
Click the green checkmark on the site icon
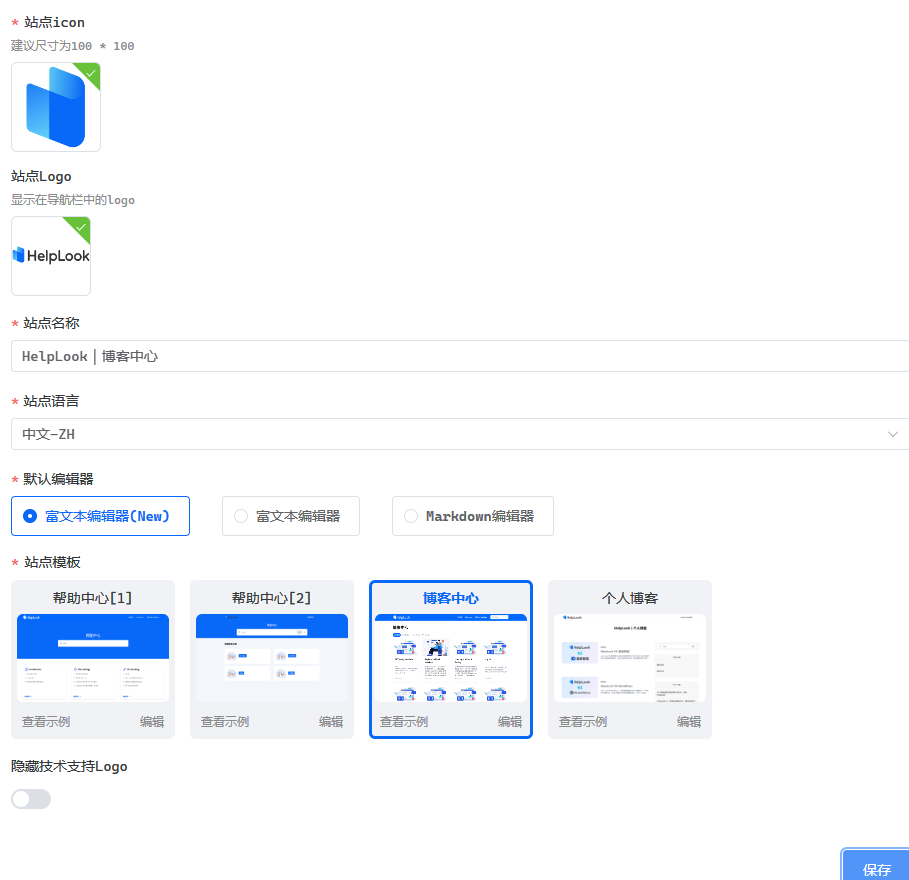[x=89, y=73]
